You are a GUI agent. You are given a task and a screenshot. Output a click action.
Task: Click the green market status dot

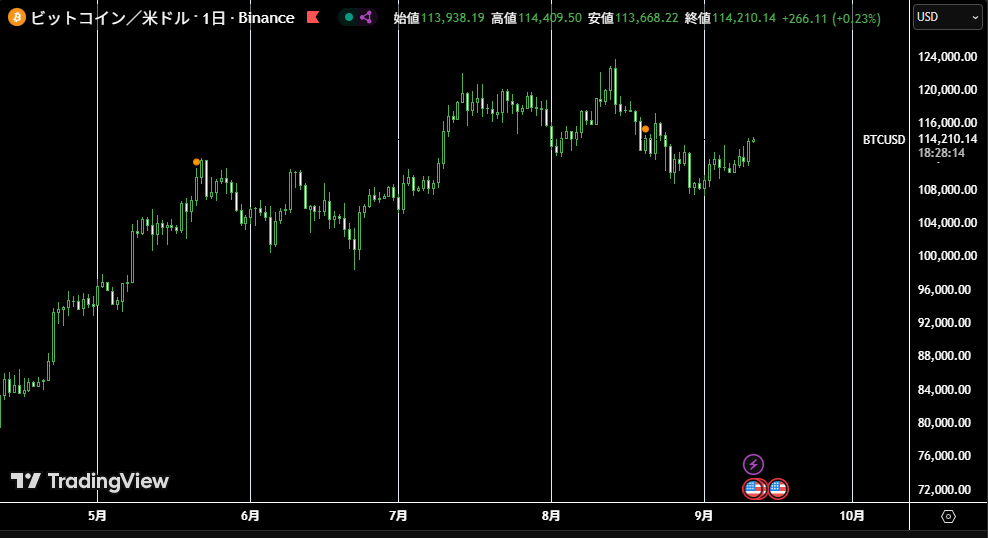[x=348, y=17]
